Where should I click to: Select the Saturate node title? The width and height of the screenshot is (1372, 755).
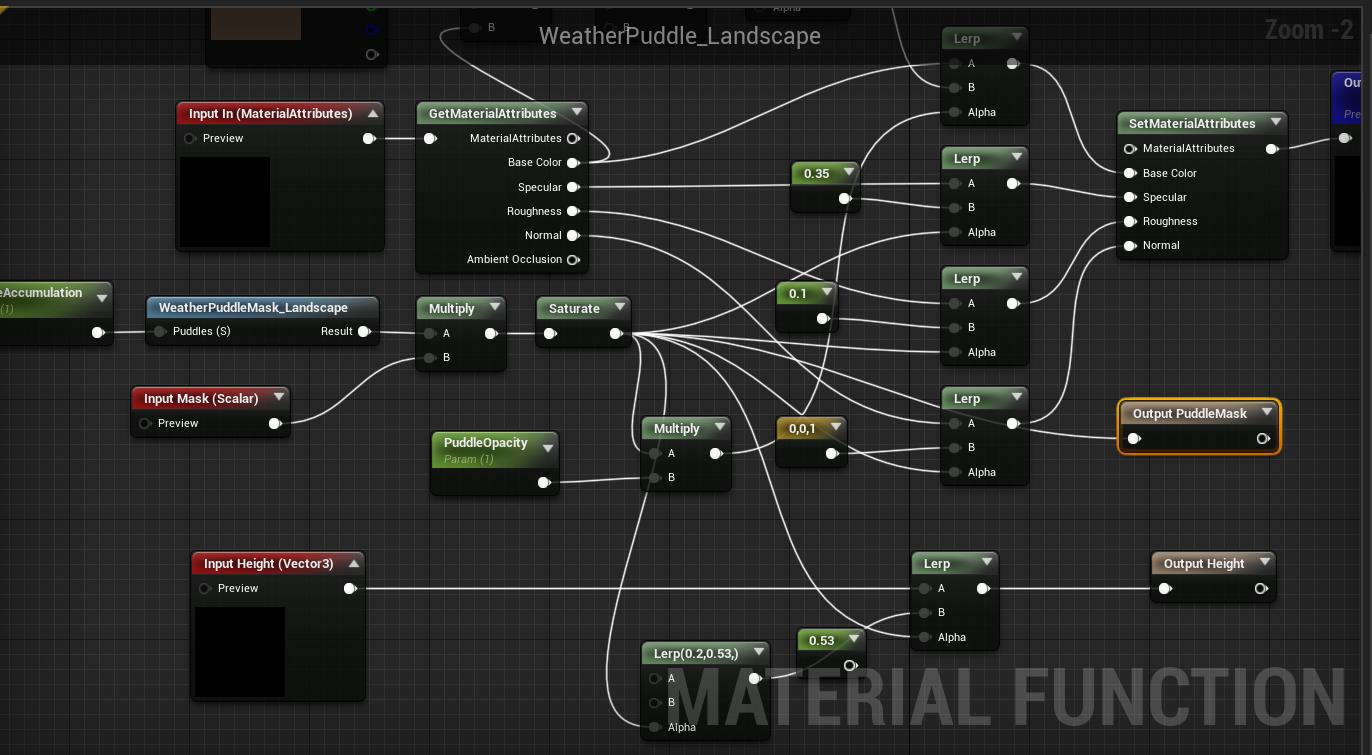click(574, 308)
